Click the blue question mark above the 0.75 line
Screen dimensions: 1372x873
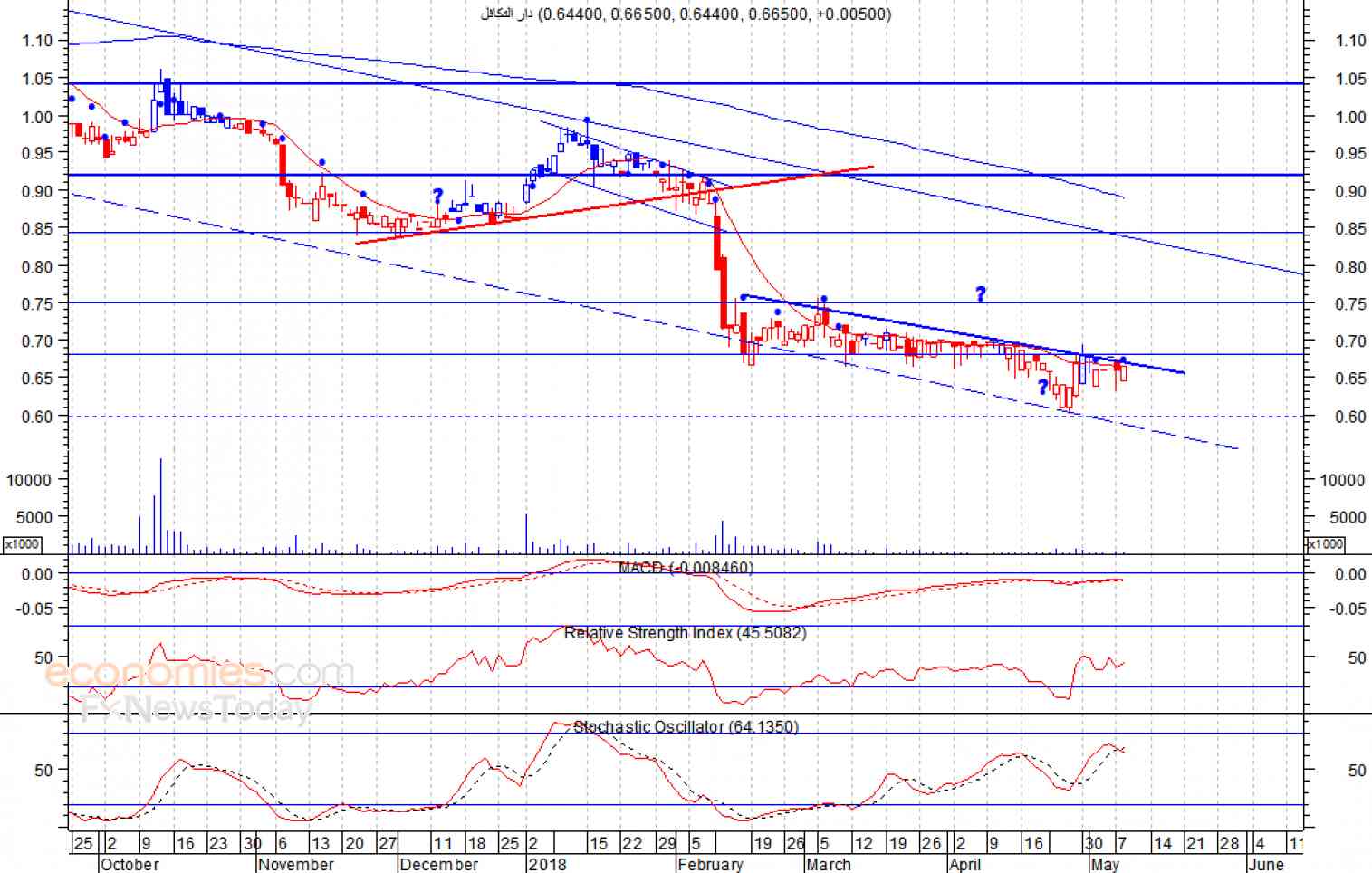point(980,293)
